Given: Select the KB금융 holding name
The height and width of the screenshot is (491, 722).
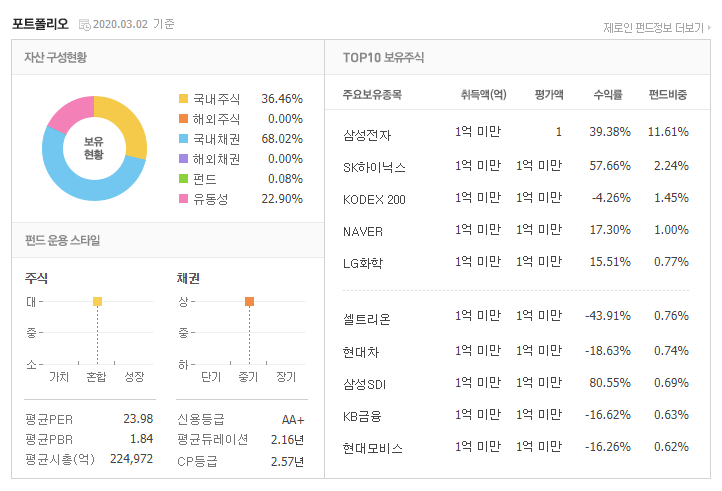Looking at the screenshot, I should pos(362,417).
